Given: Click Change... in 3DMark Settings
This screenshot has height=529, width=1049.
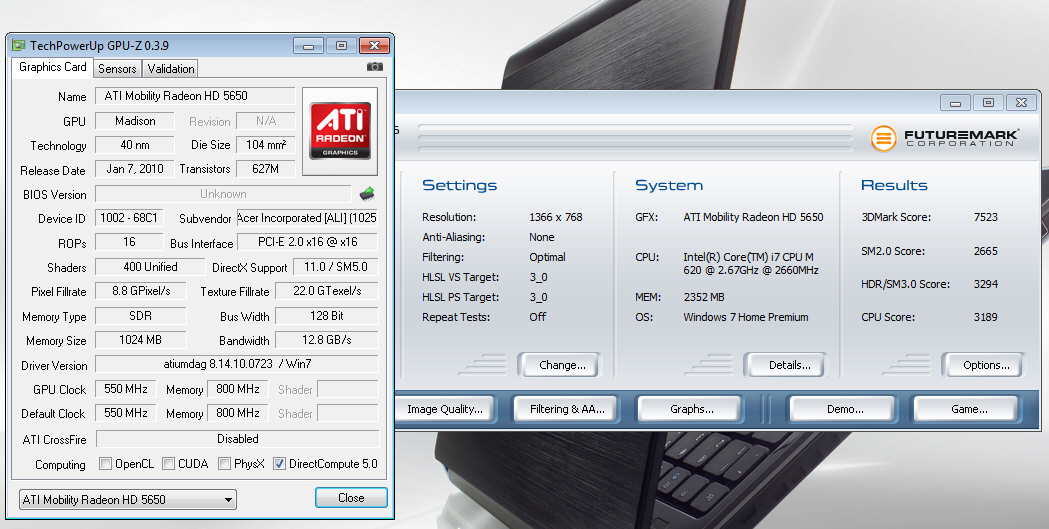Looking at the screenshot, I should (x=562, y=365).
